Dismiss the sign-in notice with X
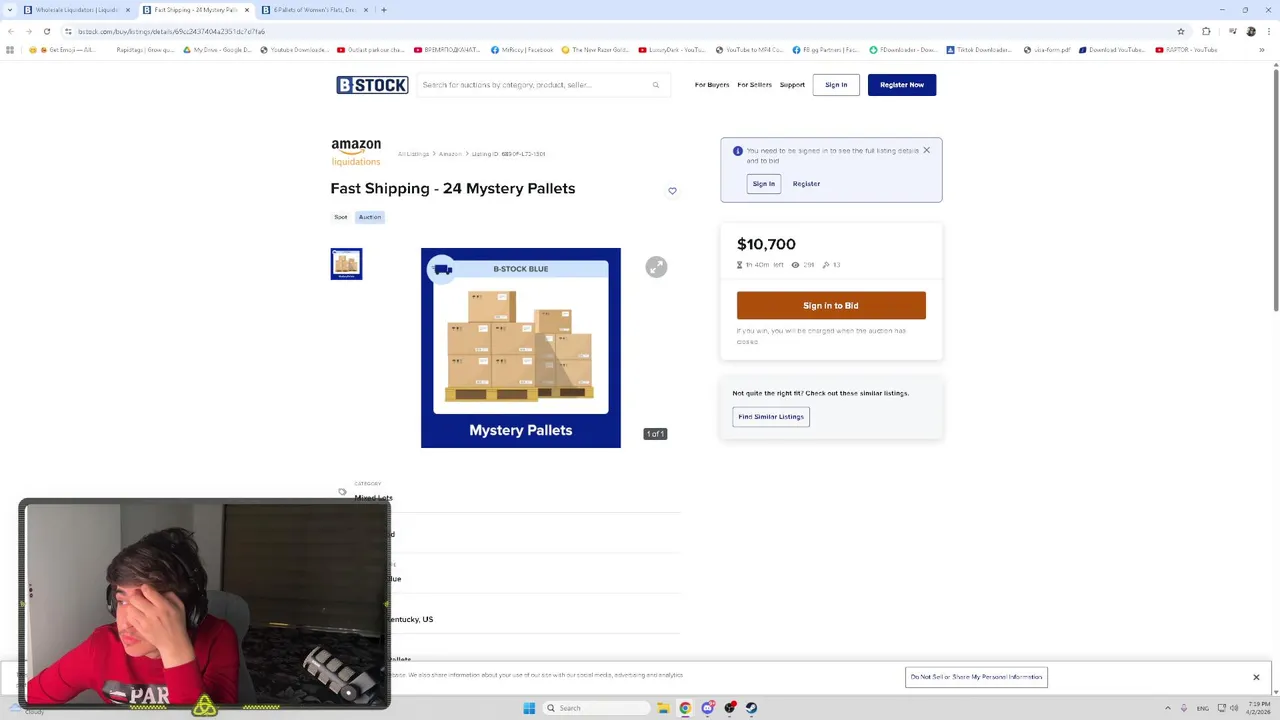Screen dimensions: 1280x720 pos(926,150)
